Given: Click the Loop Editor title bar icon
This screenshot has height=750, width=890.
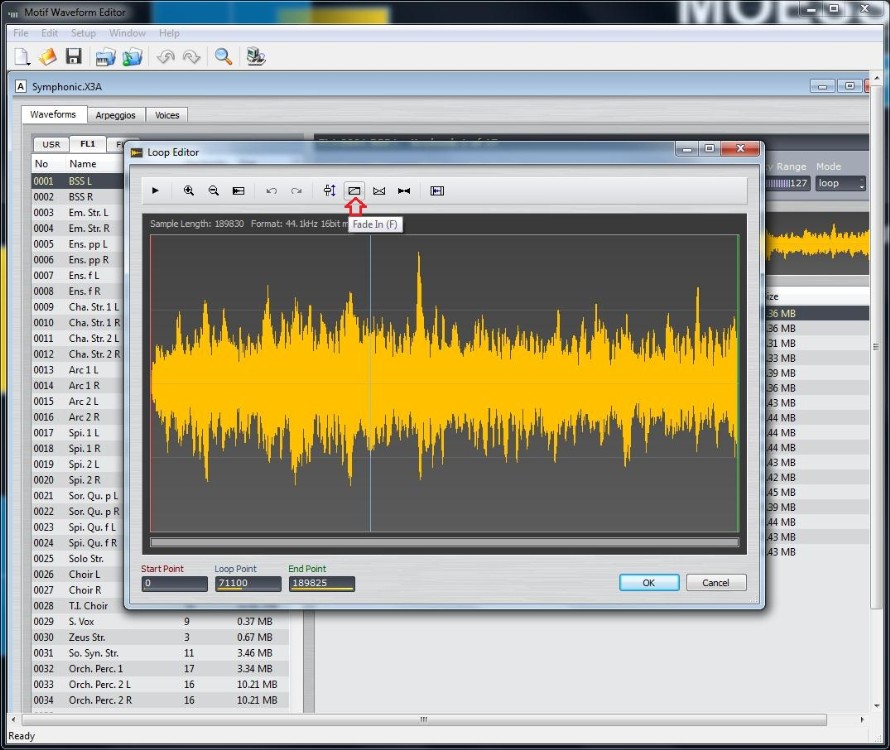Looking at the screenshot, I should 137,152.
